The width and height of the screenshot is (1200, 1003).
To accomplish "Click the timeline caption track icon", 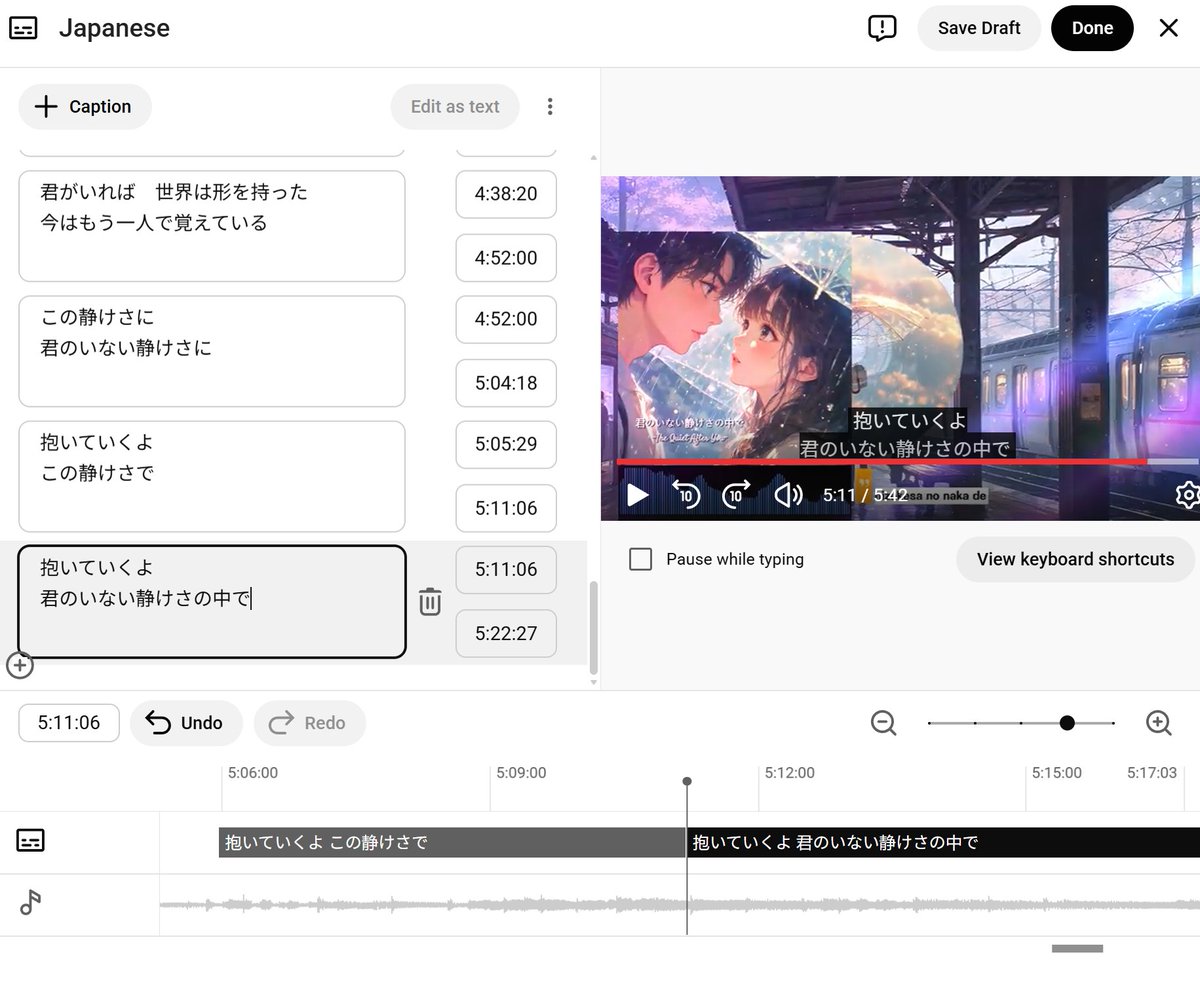I will 31,840.
